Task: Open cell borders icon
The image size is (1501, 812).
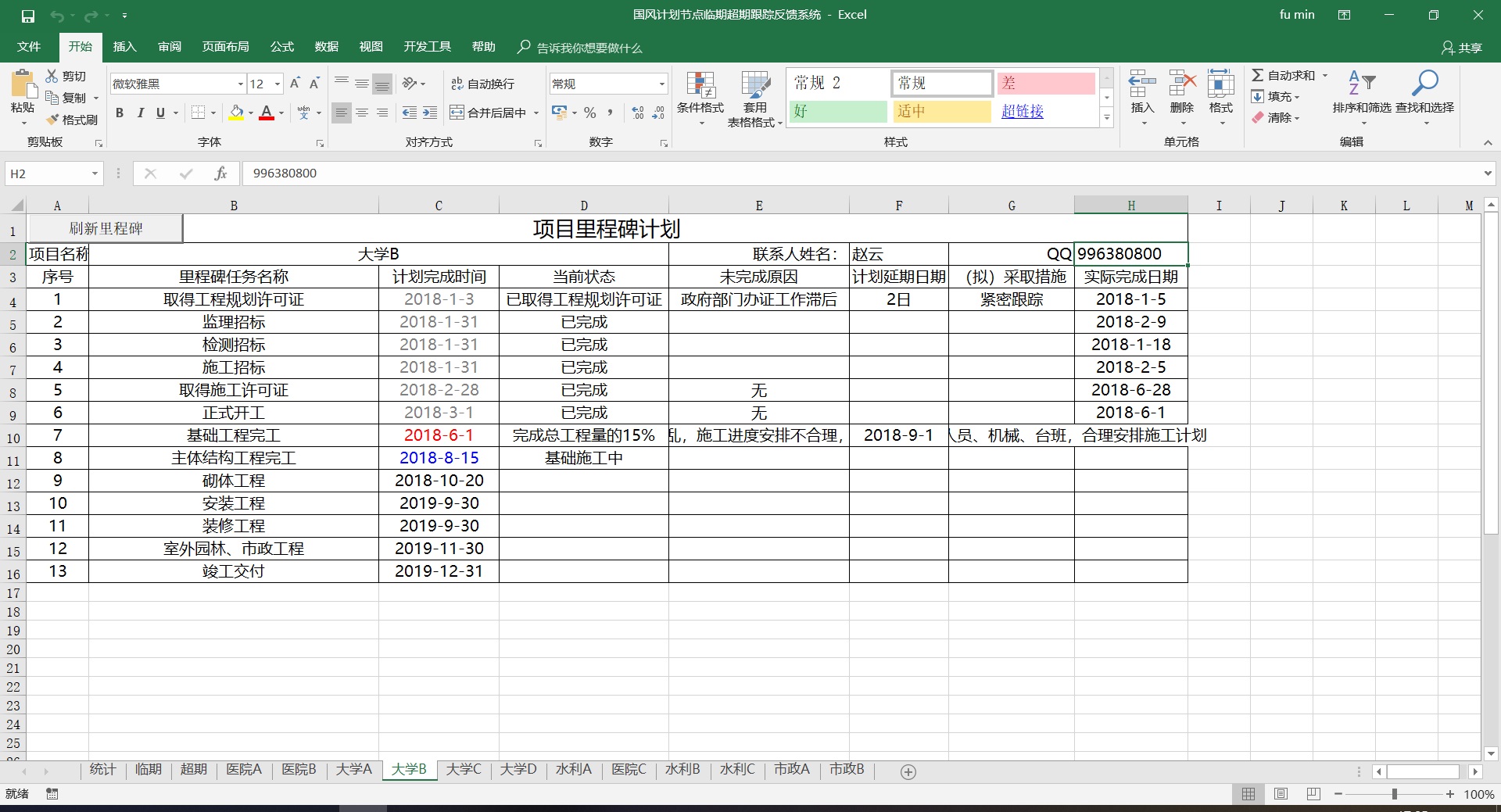Action: click(x=199, y=113)
